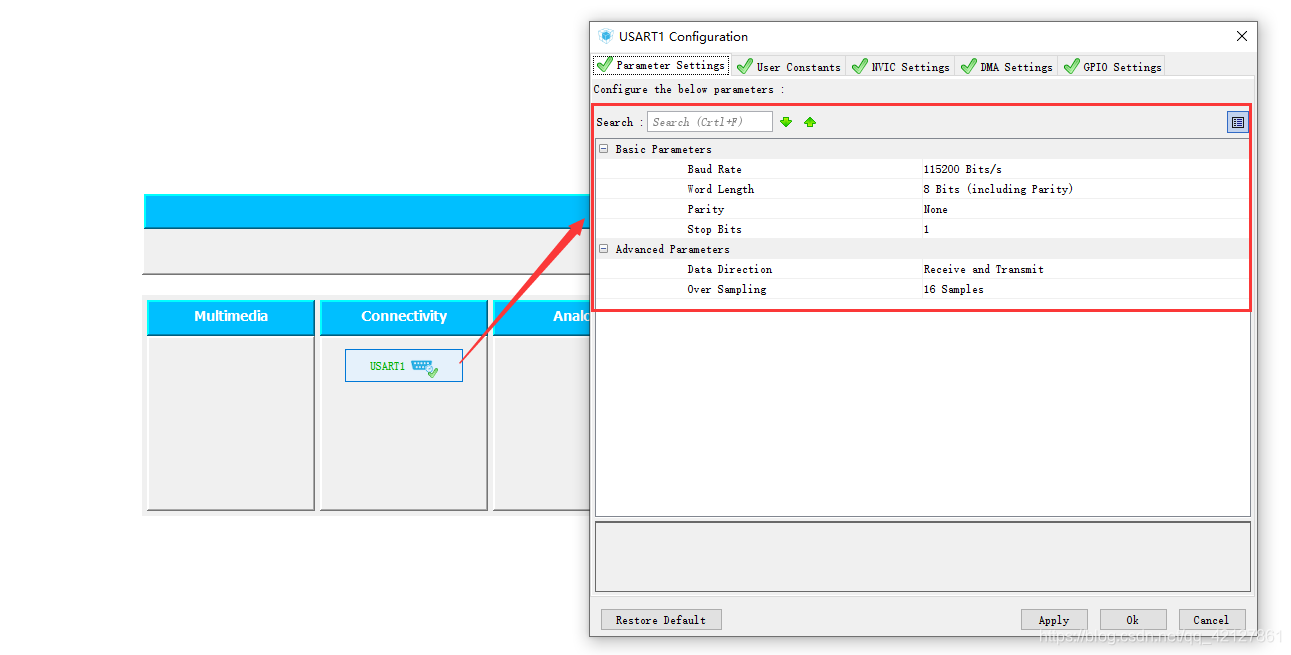
Task: Toggle the parameter description list view icon
Action: (1238, 122)
